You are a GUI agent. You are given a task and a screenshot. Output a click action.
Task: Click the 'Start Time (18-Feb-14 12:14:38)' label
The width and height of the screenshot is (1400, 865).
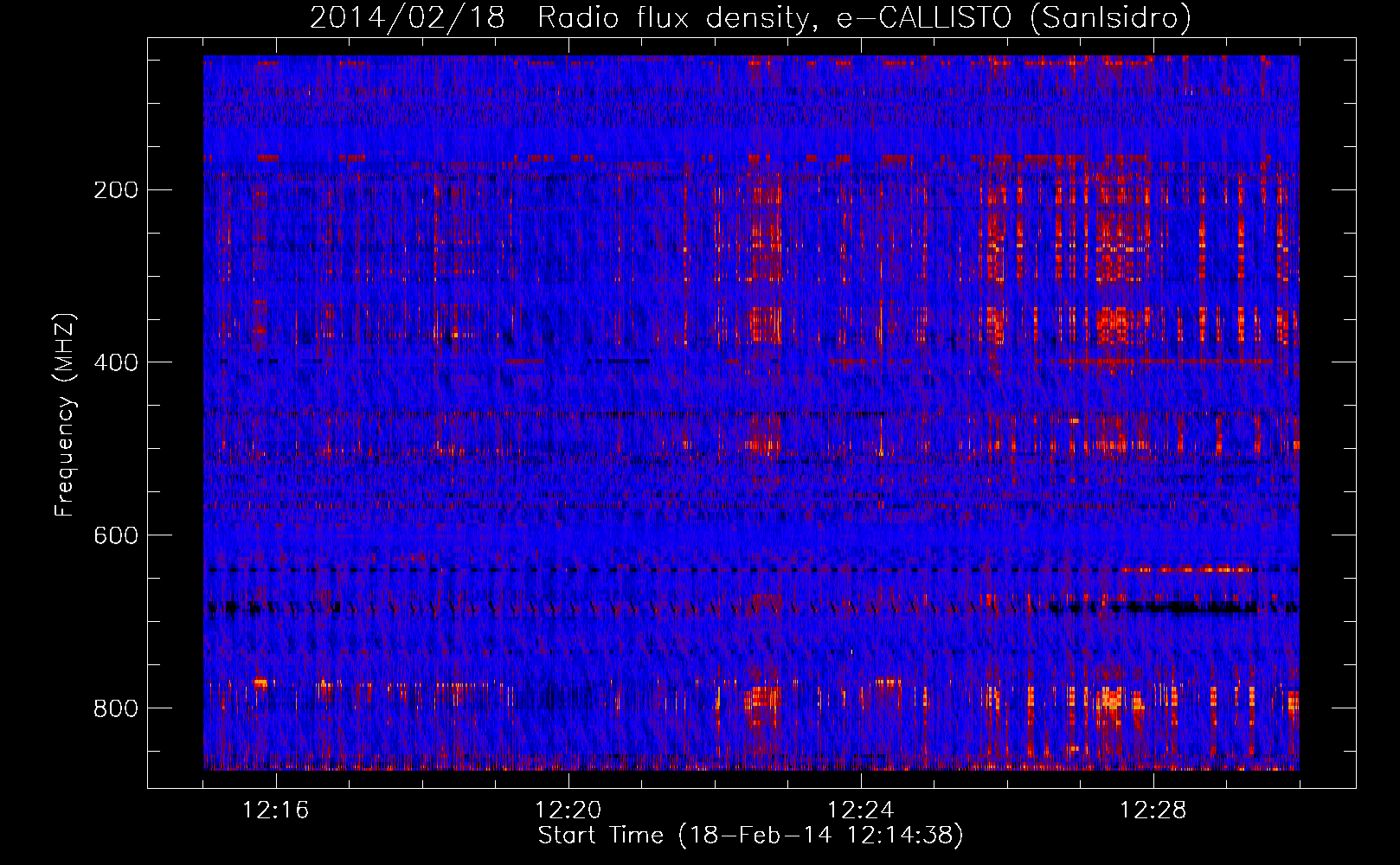[x=750, y=836]
